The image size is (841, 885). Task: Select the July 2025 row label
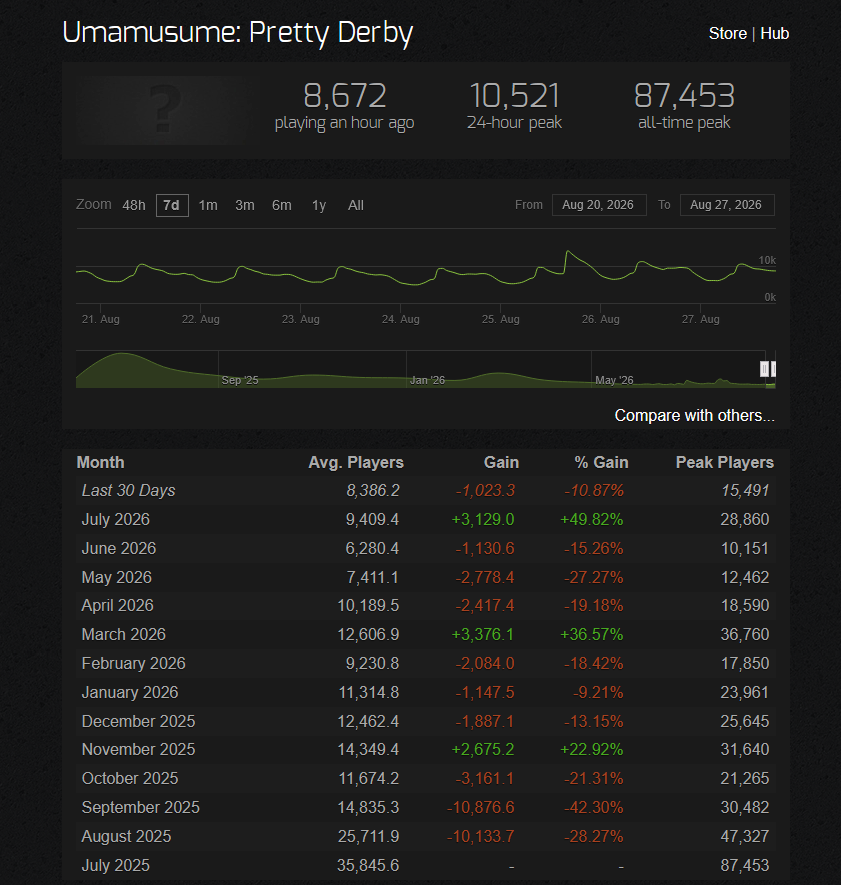pos(116,865)
